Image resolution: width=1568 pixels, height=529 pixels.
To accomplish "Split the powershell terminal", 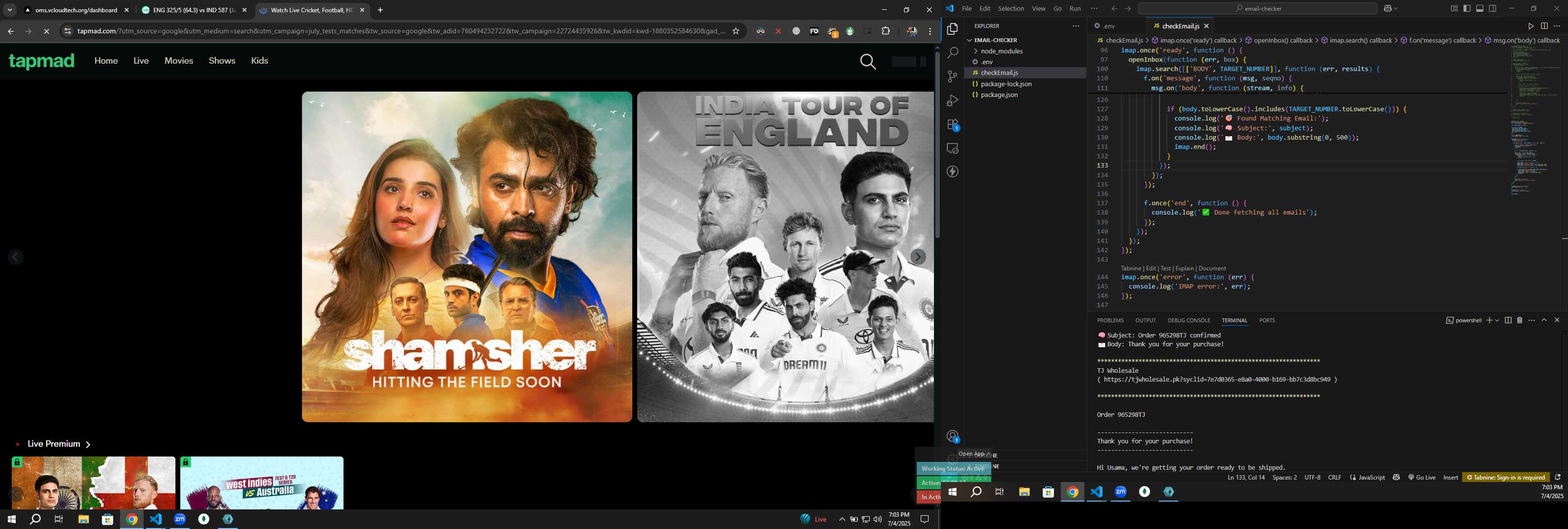I will [x=1508, y=320].
